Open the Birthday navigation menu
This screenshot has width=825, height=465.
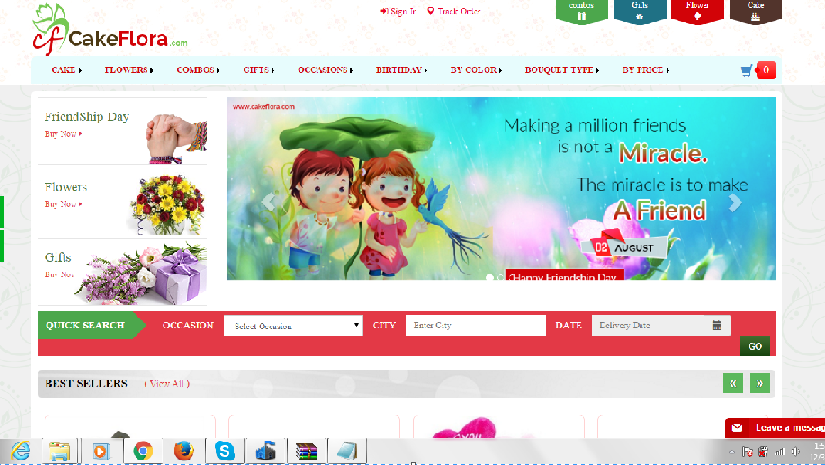400,70
